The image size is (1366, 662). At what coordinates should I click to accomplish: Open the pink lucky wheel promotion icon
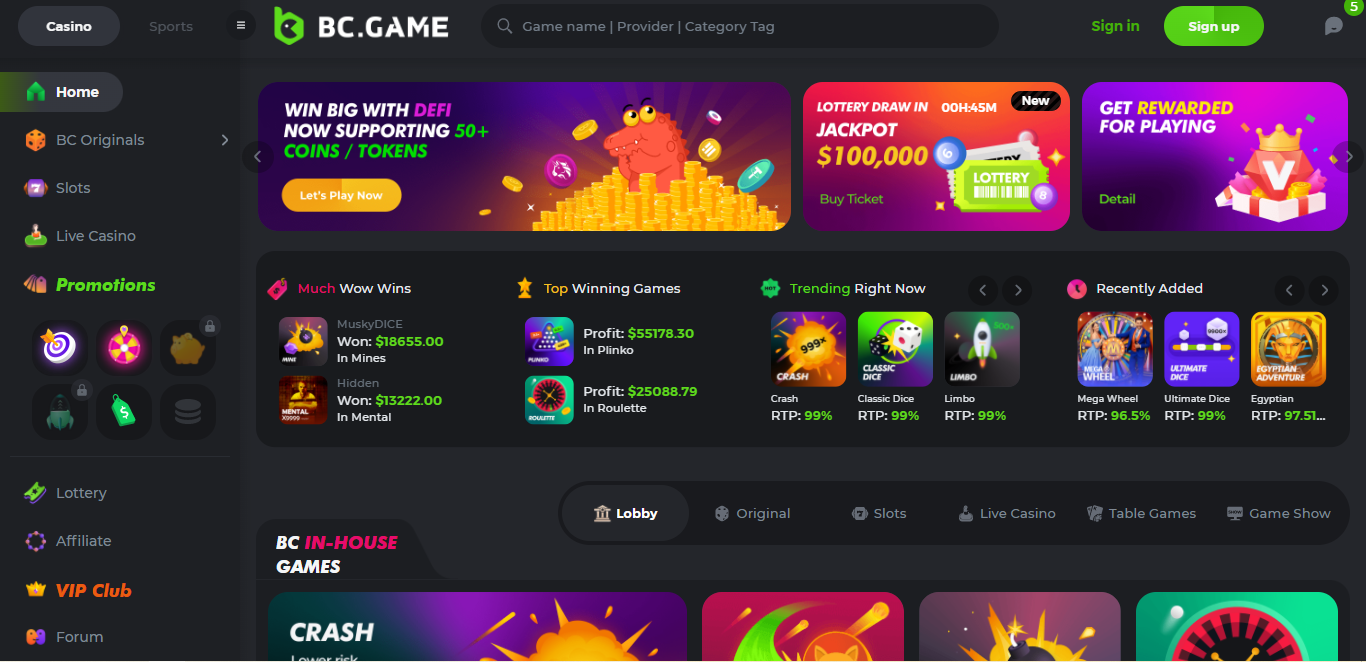tap(124, 347)
